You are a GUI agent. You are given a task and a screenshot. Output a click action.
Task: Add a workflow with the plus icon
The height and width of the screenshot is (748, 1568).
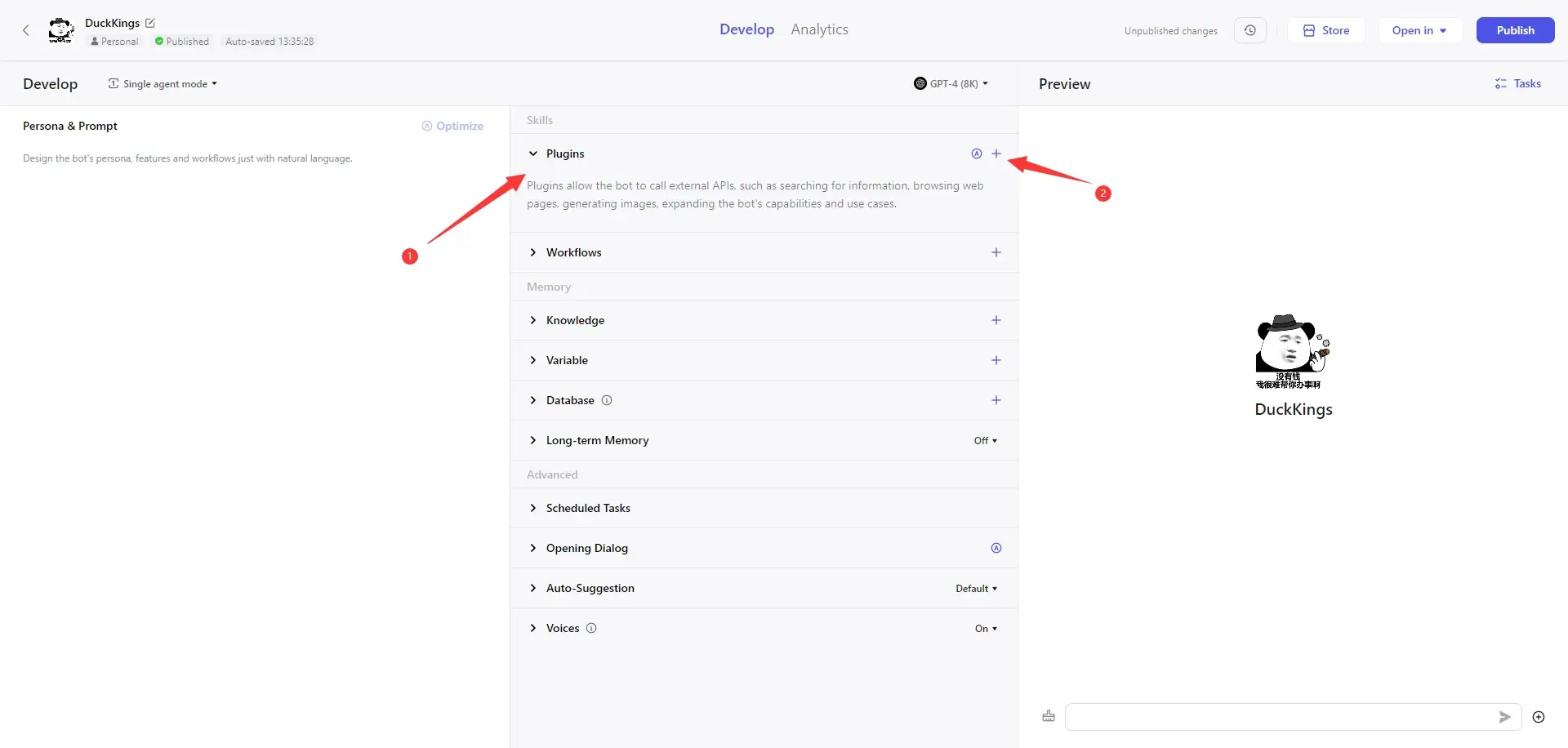click(996, 252)
